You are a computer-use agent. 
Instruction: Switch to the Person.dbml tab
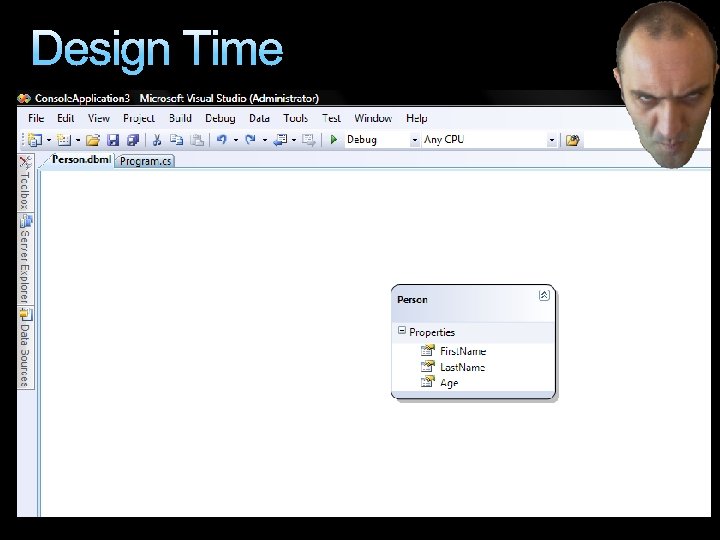point(79,160)
